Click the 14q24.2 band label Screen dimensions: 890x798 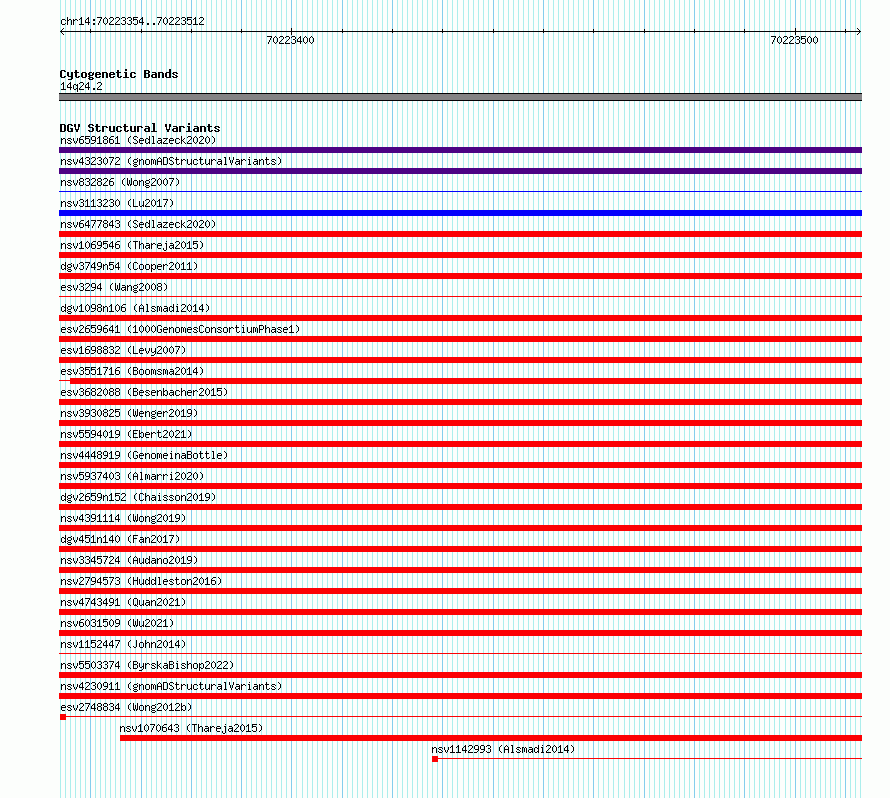[x=81, y=86]
